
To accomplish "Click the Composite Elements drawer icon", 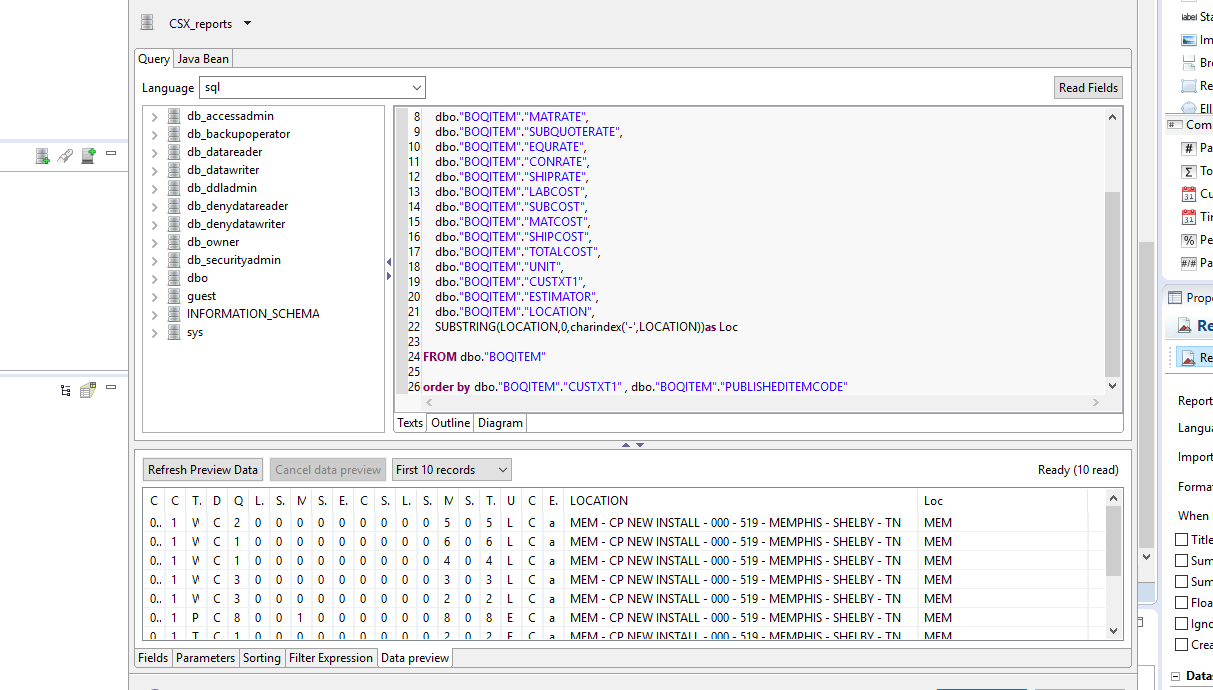I will click(x=1174, y=125).
